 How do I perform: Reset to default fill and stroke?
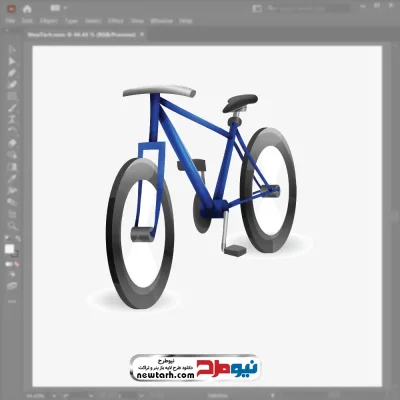(x=7, y=239)
